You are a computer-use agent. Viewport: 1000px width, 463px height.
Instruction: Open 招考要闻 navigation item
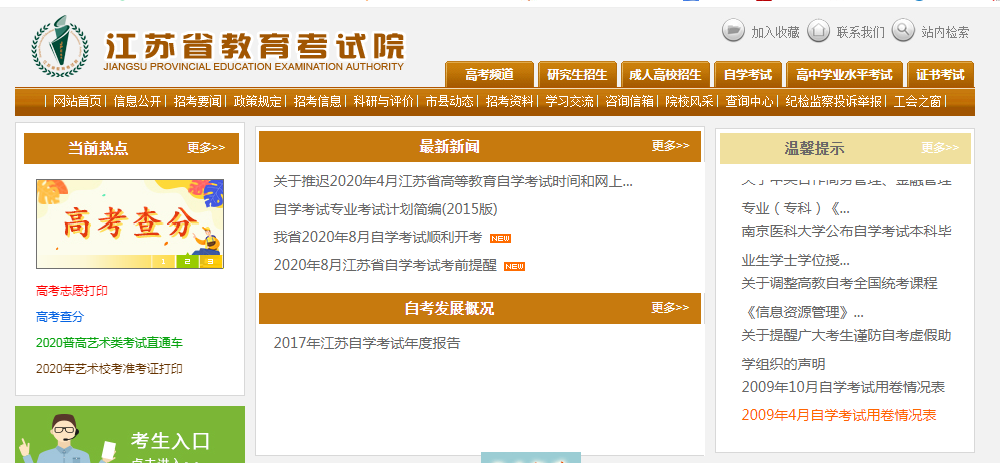pyautogui.click(x=198, y=101)
